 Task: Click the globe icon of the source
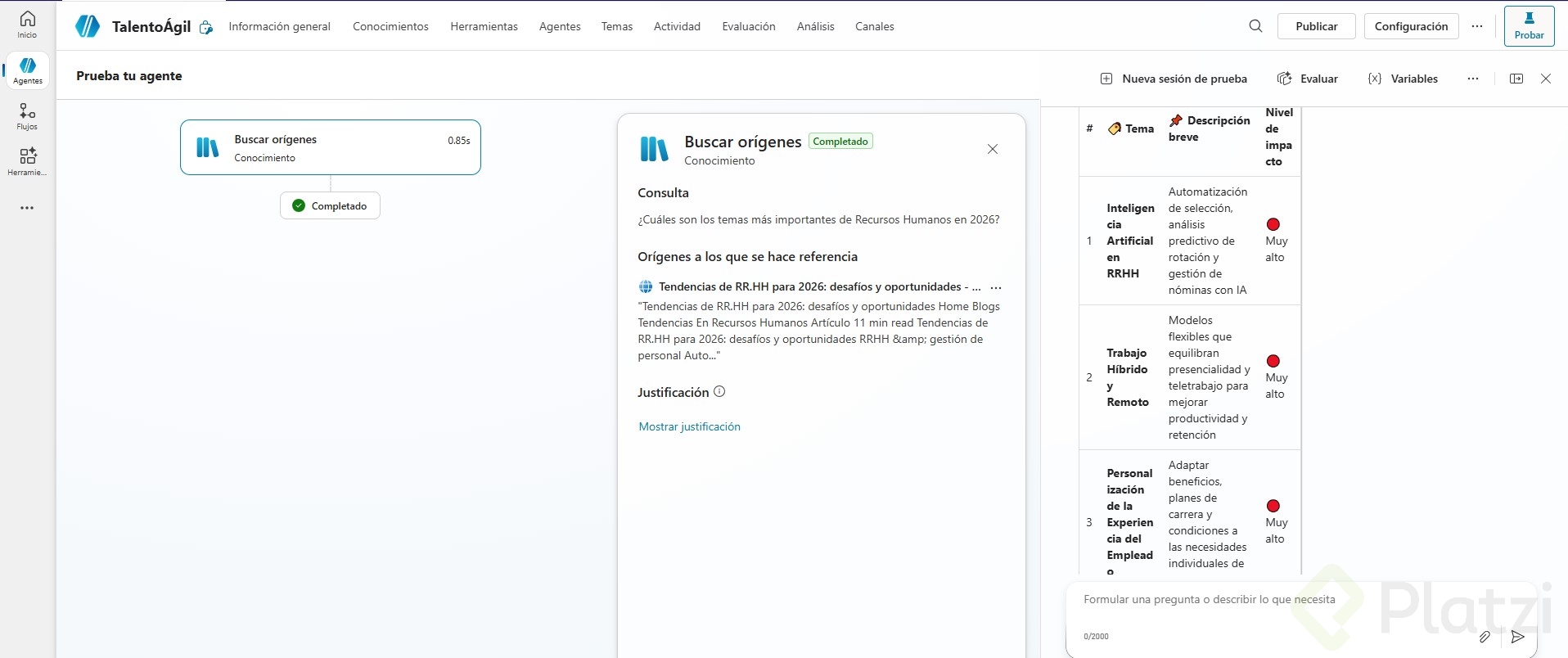(x=646, y=286)
